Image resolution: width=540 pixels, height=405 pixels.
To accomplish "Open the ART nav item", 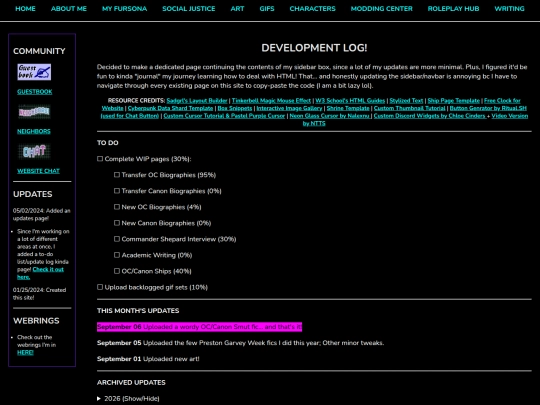I will (x=237, y=9).
